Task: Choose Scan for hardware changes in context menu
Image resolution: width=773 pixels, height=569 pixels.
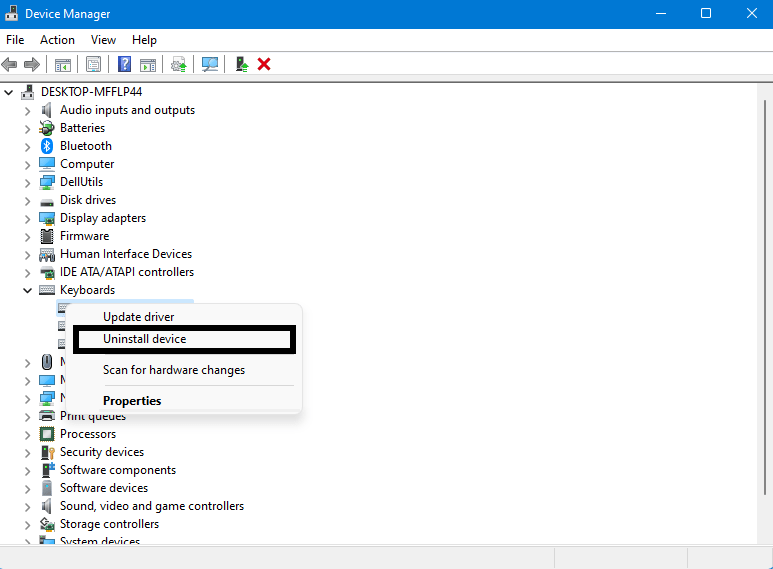Action: coord(174,370)
